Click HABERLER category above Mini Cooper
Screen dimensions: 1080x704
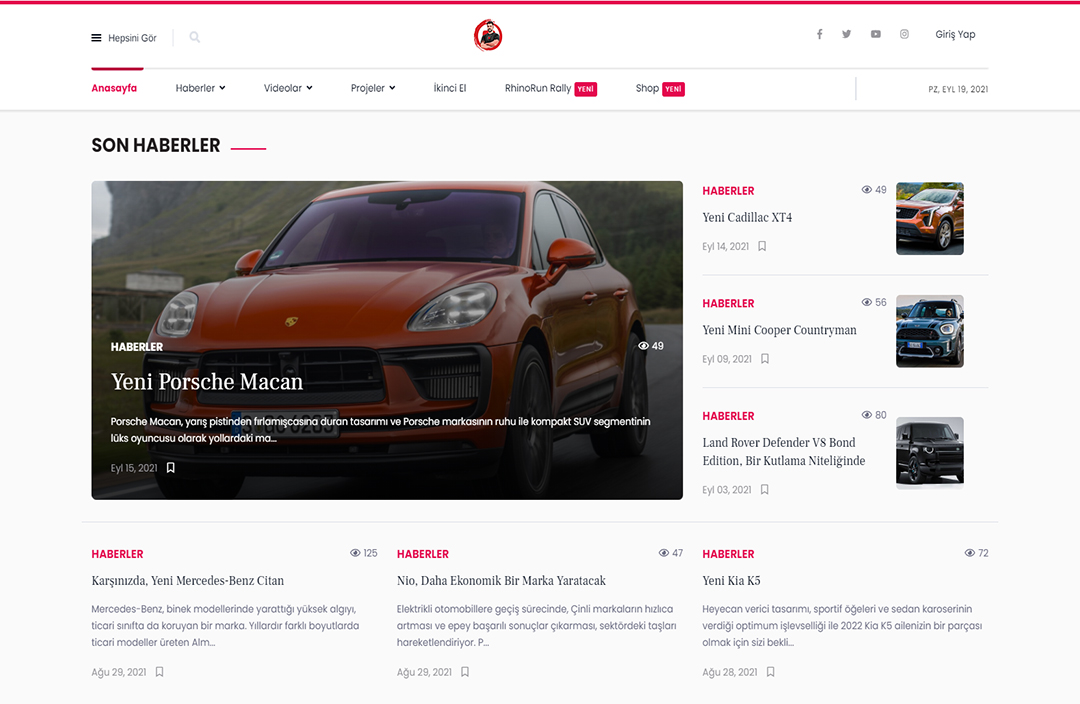coord(728,303)
